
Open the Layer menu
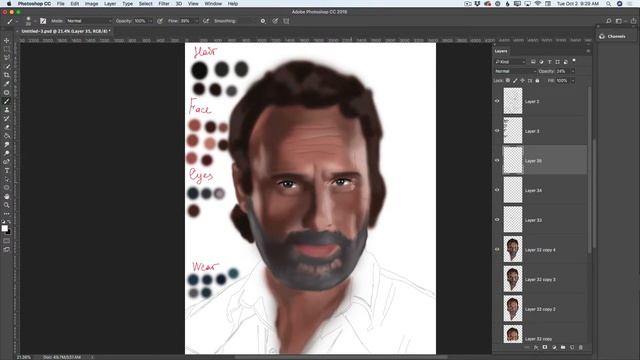point(110,4)
